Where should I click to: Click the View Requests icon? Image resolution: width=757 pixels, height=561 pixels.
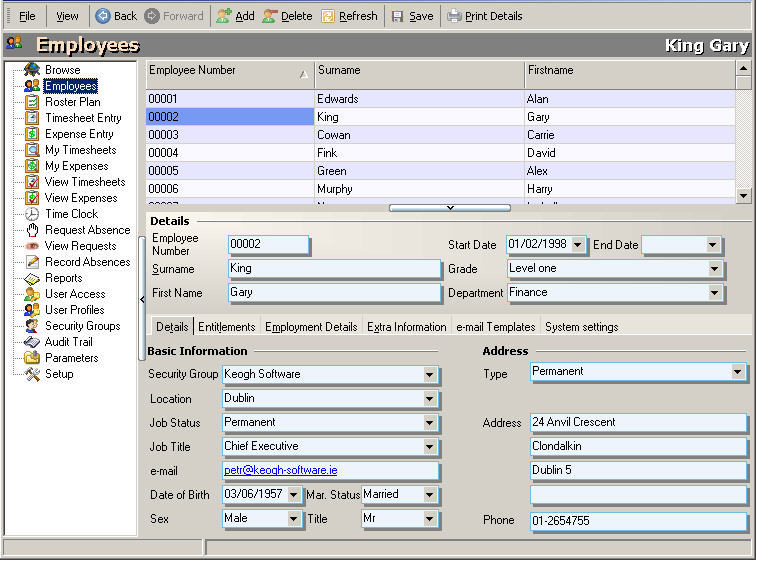[32, 246]
